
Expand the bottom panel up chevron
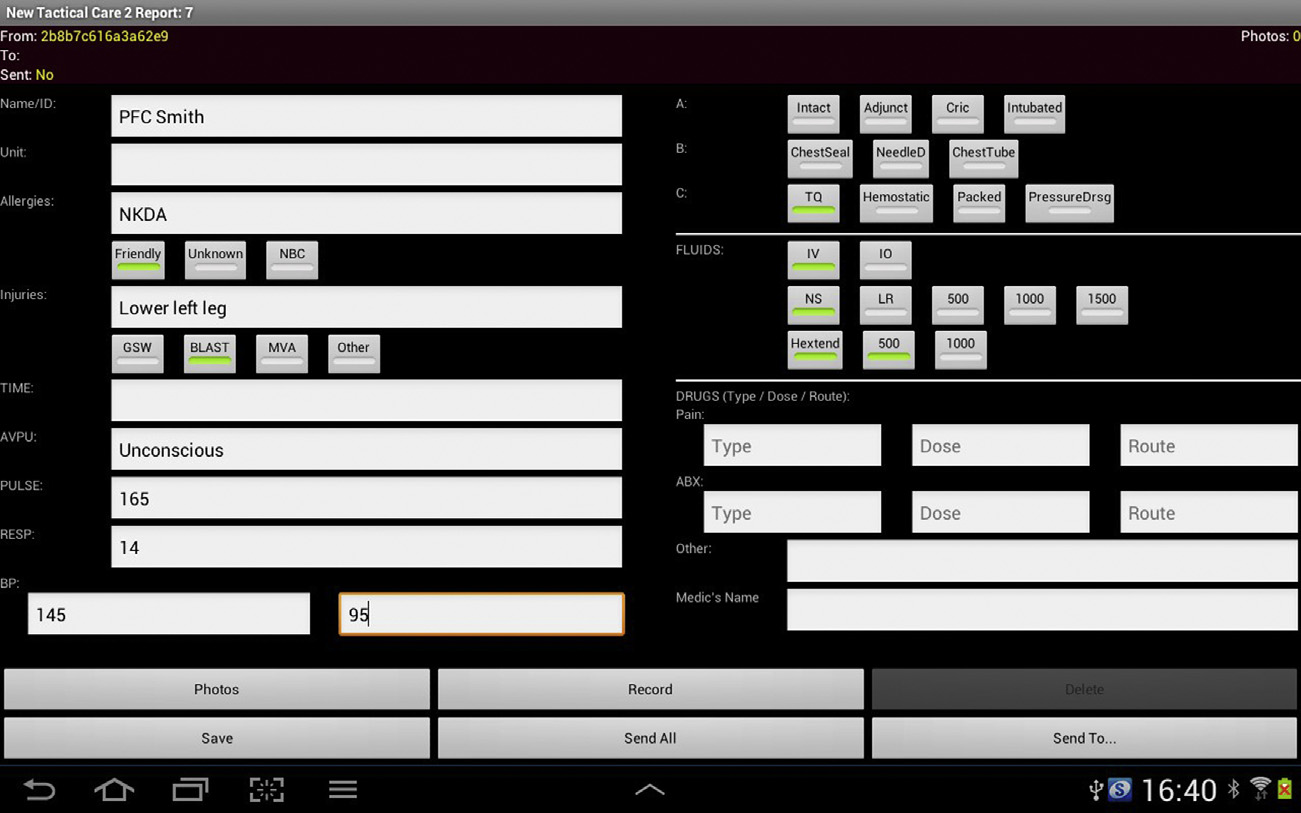(x=650, y=790)
